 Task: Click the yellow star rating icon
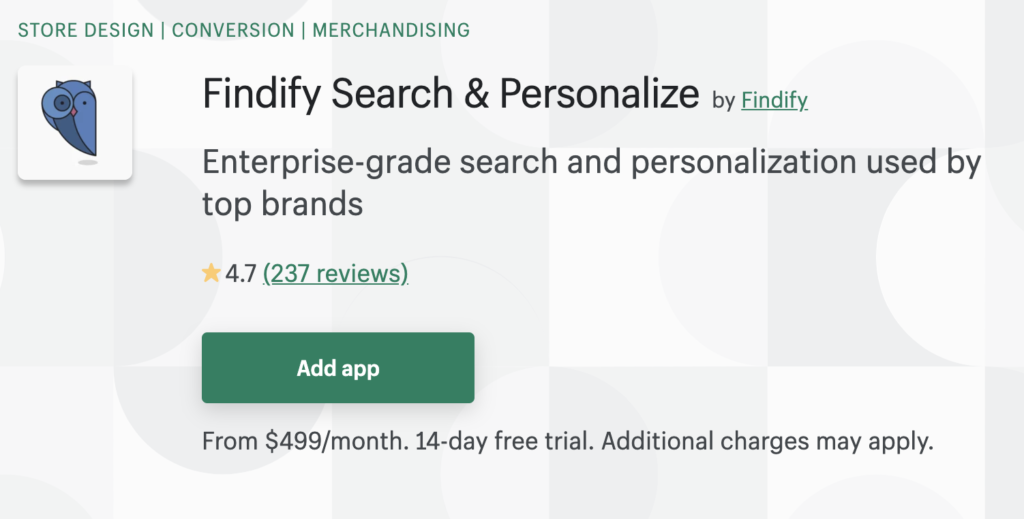click(x=211, y=273)
